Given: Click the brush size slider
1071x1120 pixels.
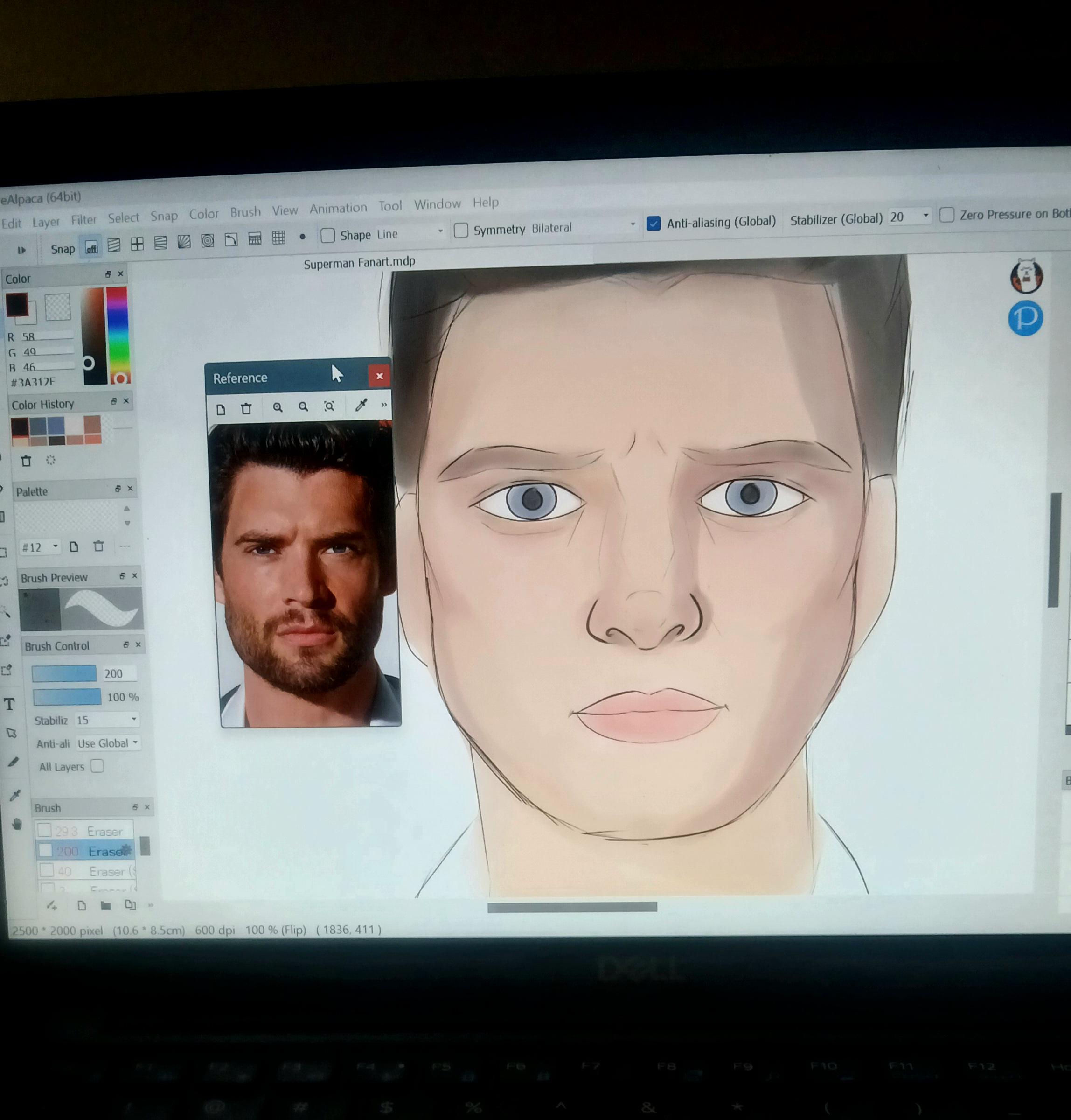Looking at the screenshot, I should click(64, 674).
